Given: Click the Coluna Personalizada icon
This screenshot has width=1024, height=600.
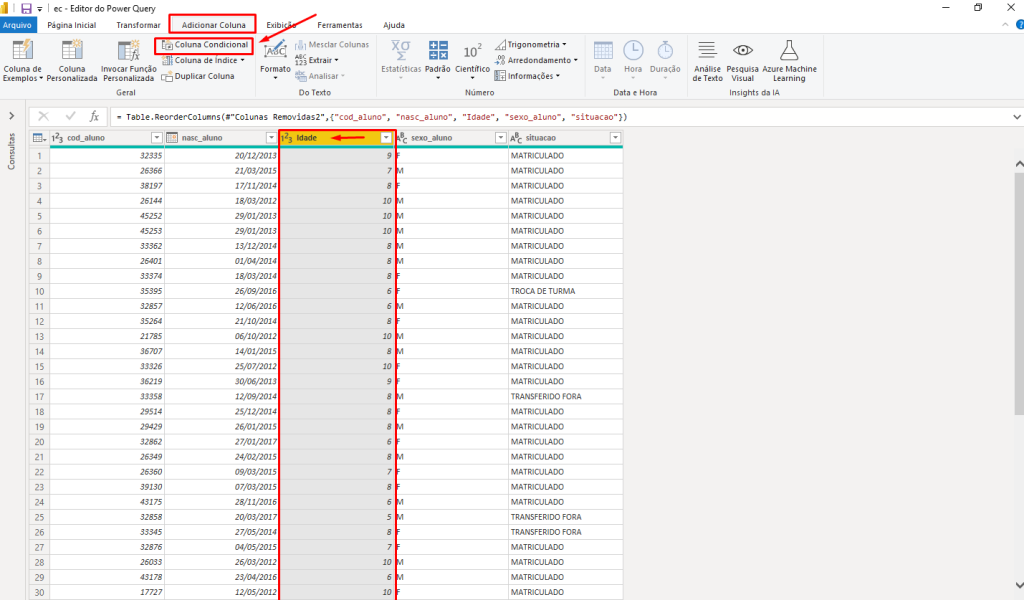Looking at the screenshot, I should tap(72, 50).
